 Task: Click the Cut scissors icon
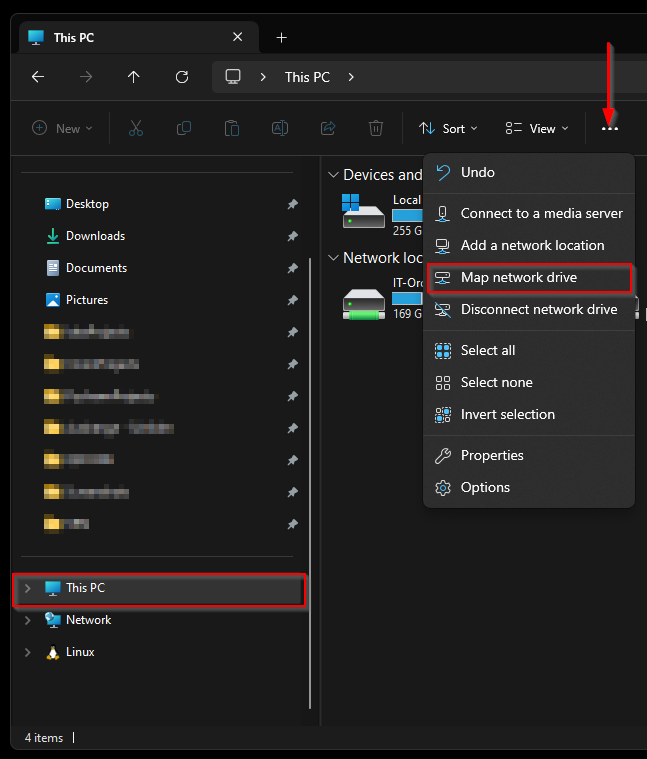click(136, 128)
